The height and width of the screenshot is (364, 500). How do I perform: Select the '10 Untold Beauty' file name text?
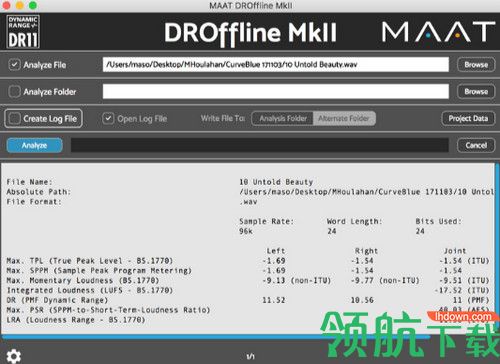(276, 182)
